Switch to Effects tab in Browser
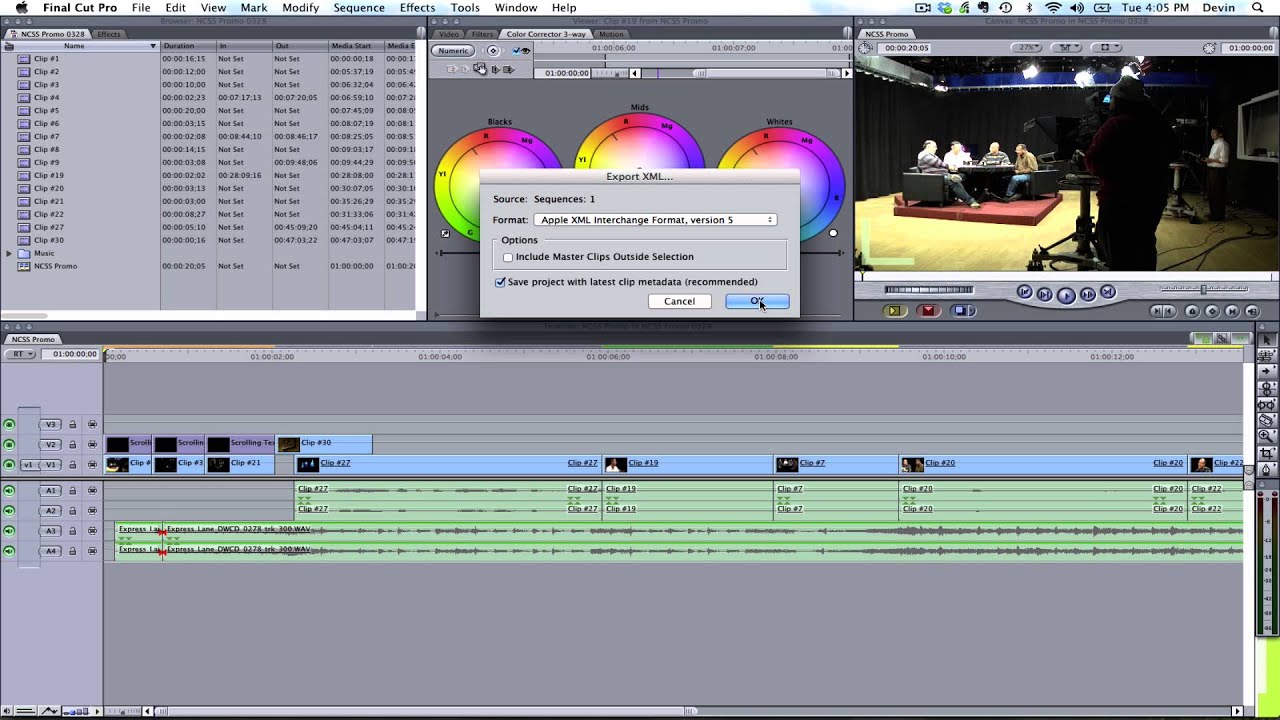1280x720 pixels. click(109, 34)
